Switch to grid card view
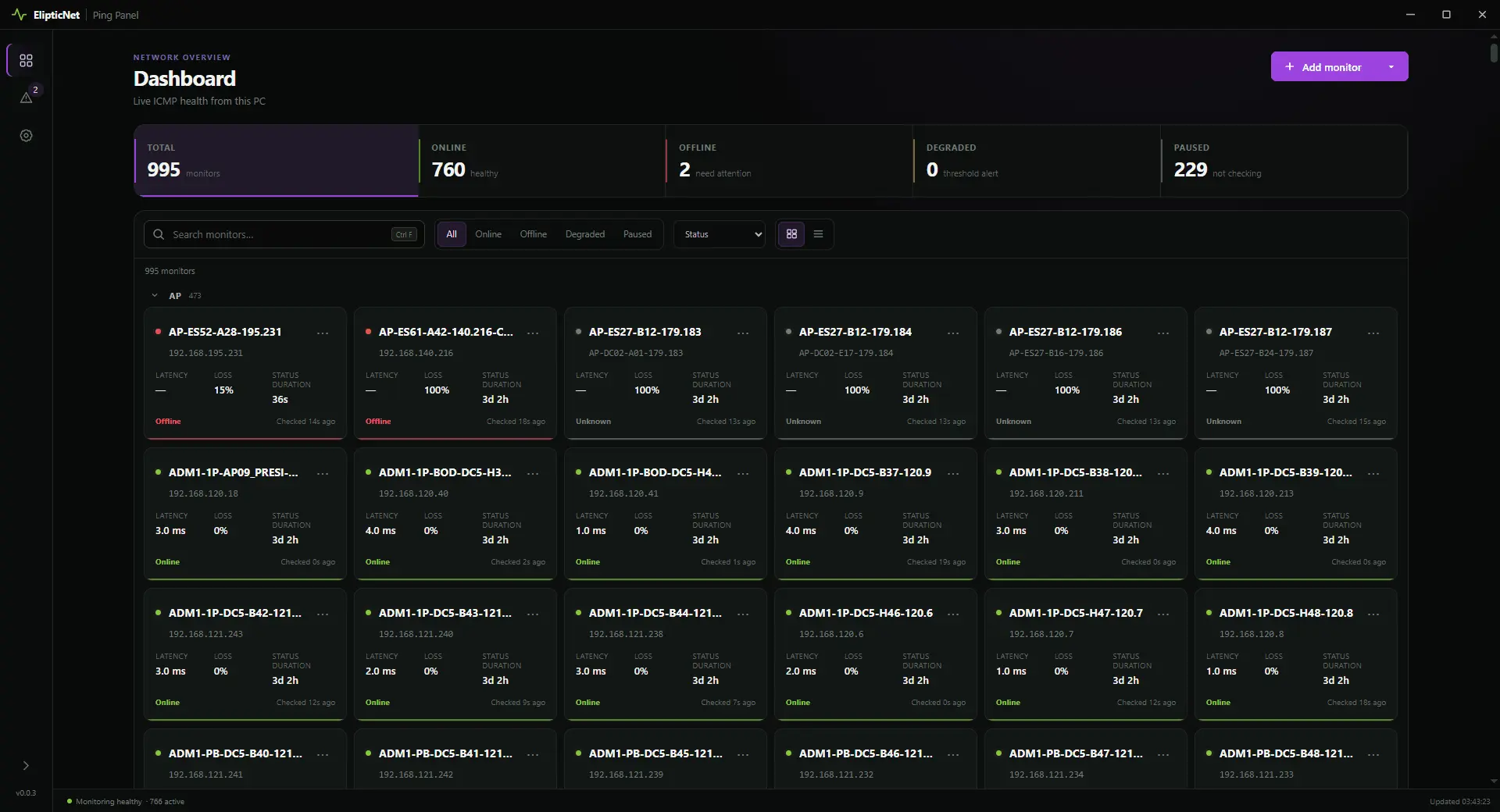The width and height of the screenshot is (1500, 812). (791, 234)
